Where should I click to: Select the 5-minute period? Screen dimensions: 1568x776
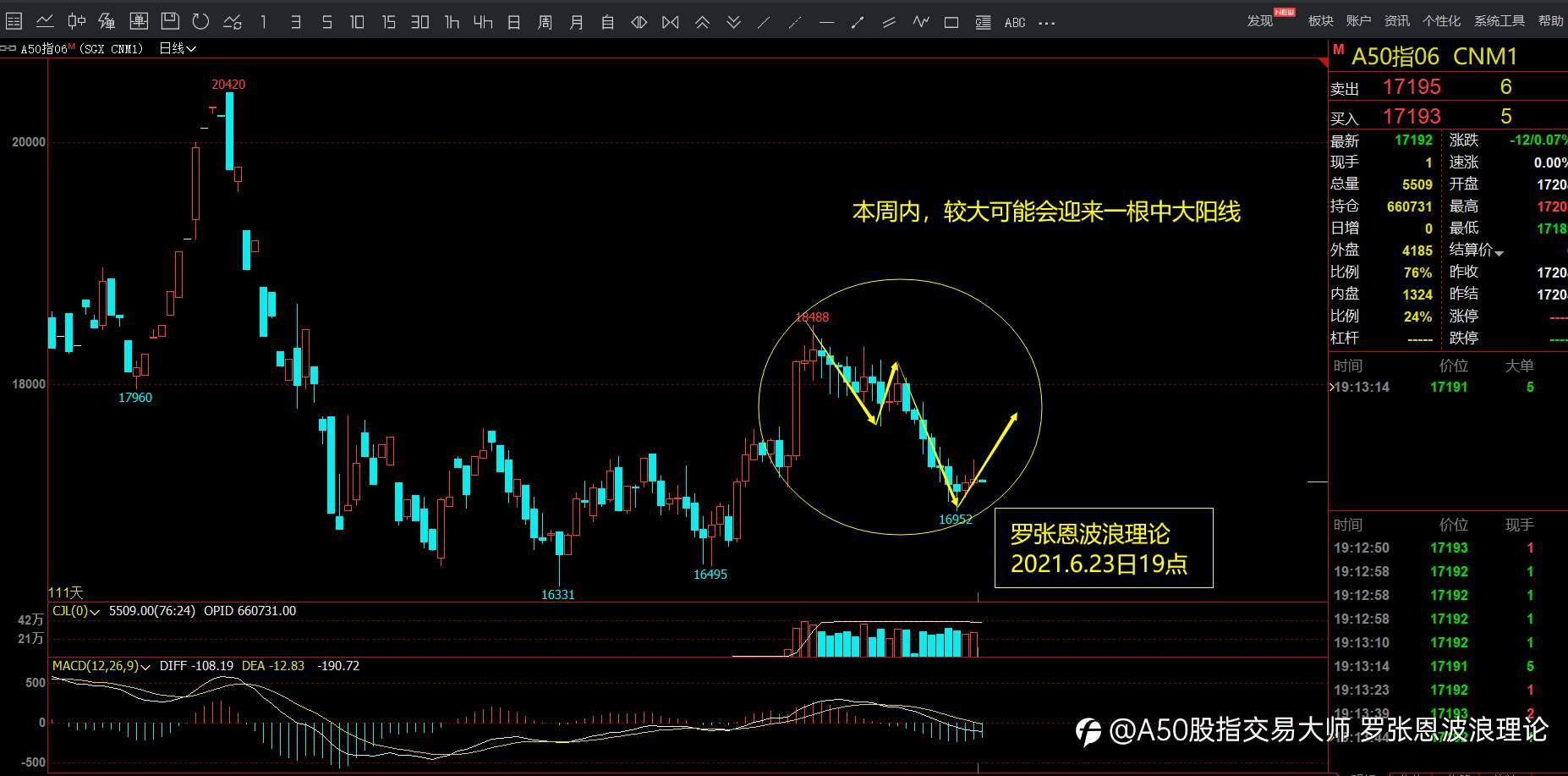tap(326, 22)
